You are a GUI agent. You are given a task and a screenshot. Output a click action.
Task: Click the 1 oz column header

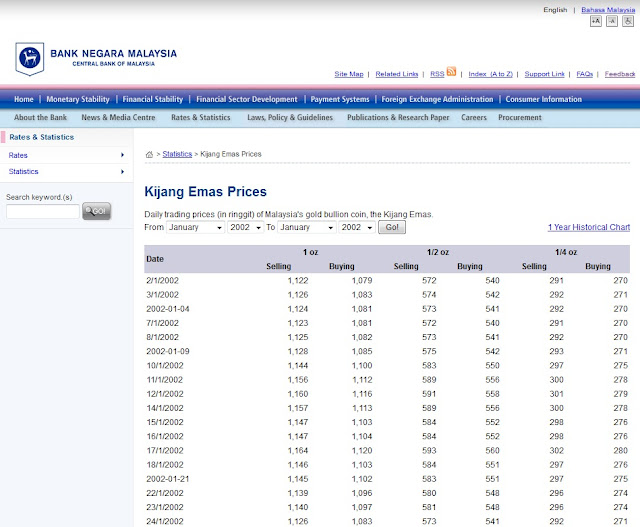[x=310, y=252]
